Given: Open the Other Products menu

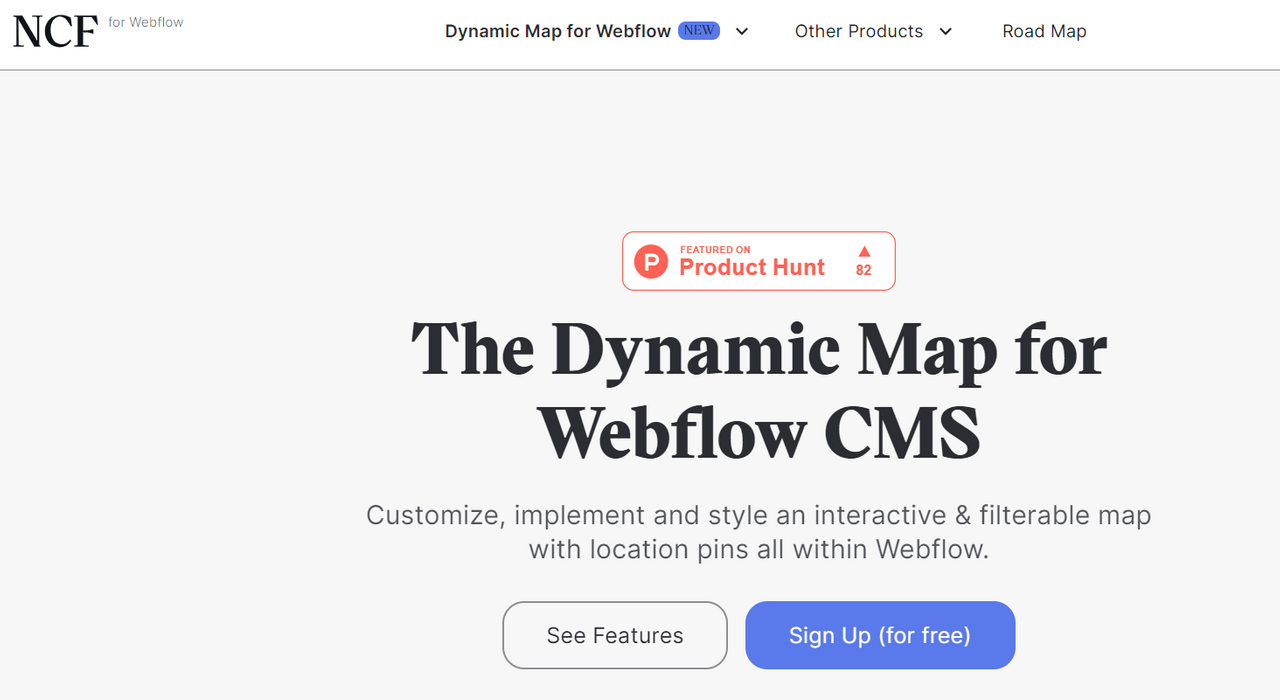Looking at the screenshot, I should coord(859,31).
